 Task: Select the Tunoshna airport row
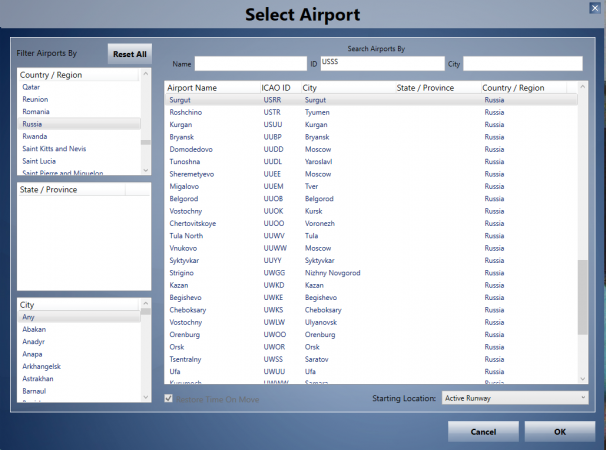371,162
